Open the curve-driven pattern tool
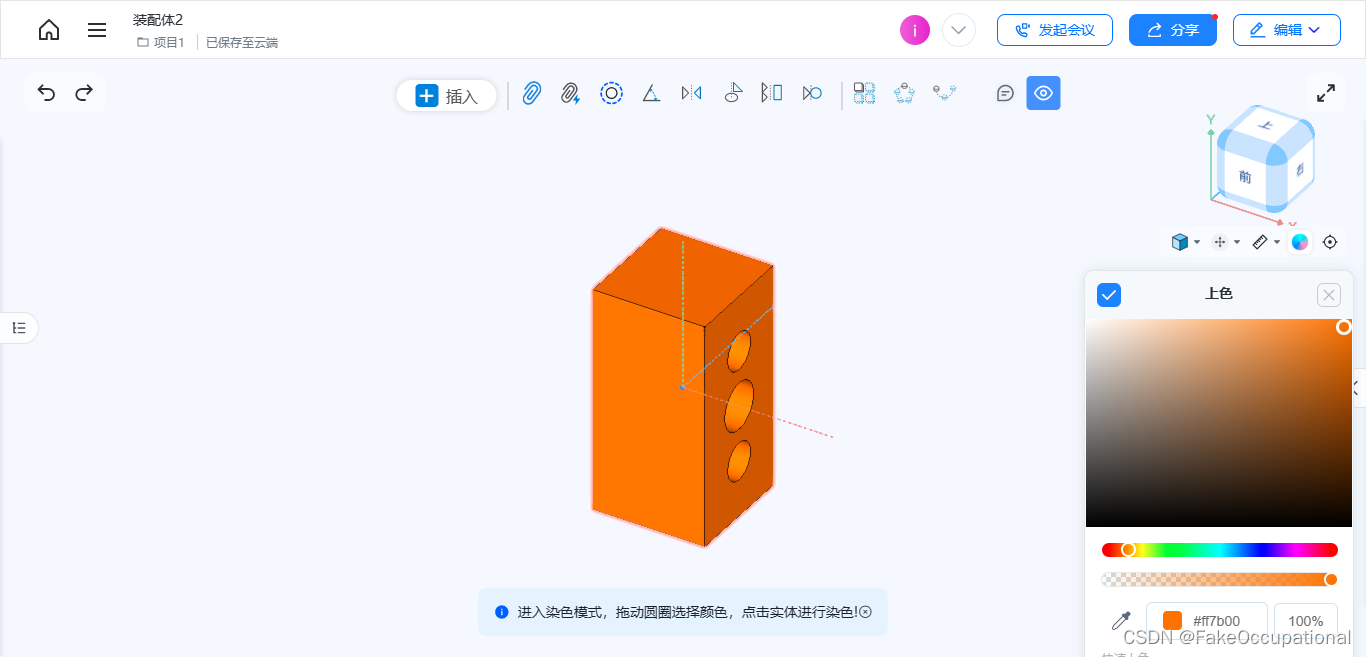This screenshot has width=1366, height=657. [x=944, y=93]
